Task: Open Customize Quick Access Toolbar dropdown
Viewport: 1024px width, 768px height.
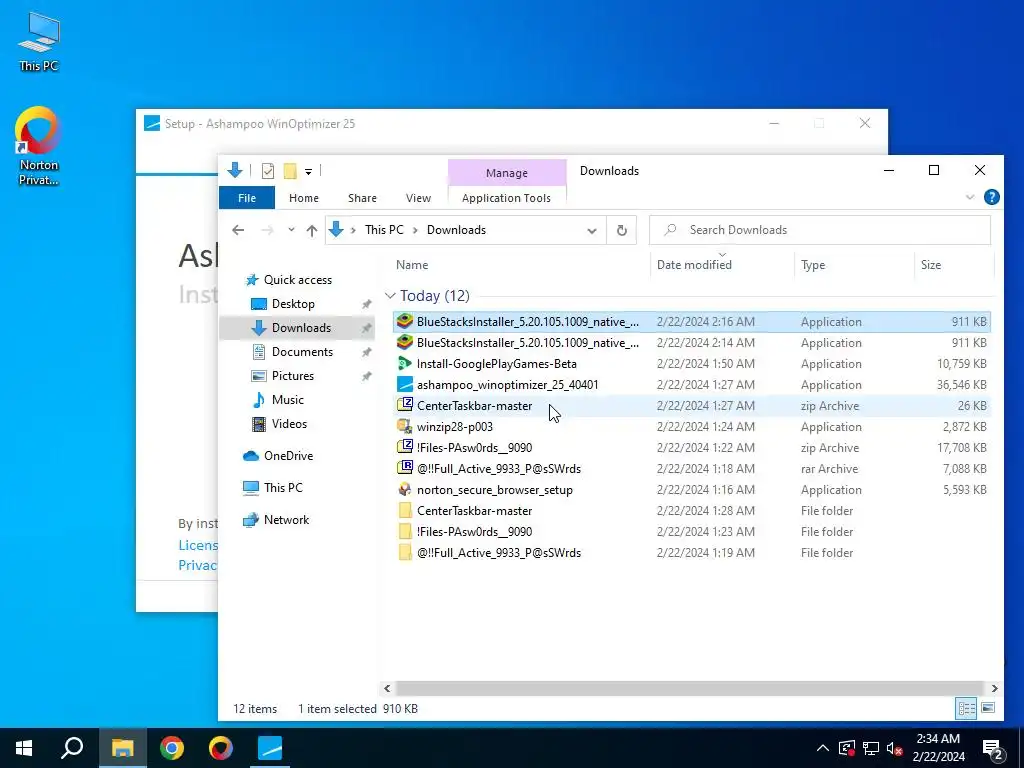Action: pos(308,172)
